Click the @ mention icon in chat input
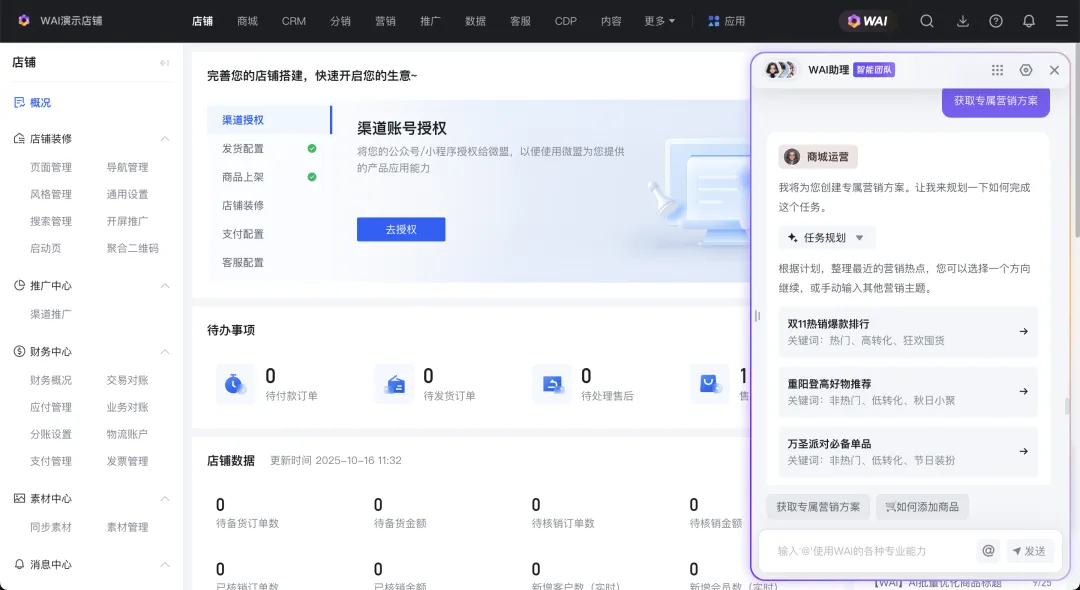This screenshot has width=1080, height=590. pyautogui.click(x=988, y=550)
